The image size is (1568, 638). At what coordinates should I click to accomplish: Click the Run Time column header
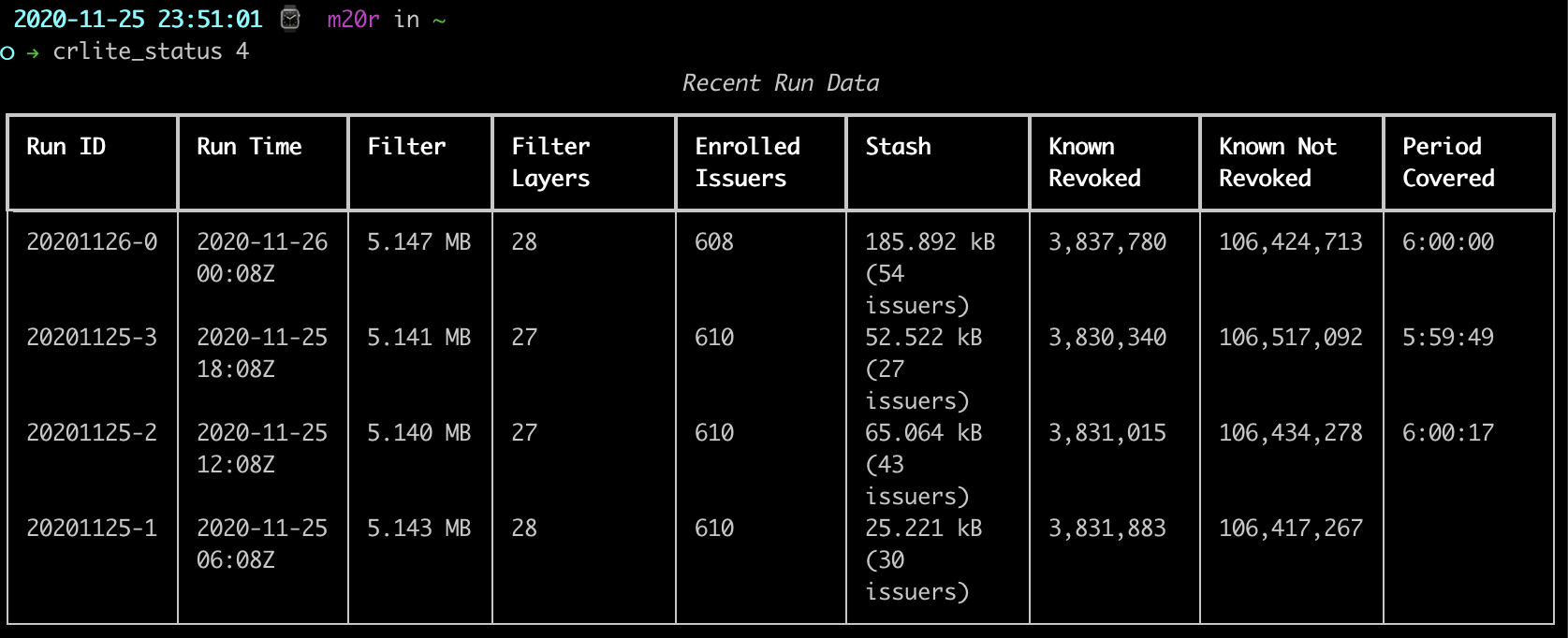click(x=249, y=147)
